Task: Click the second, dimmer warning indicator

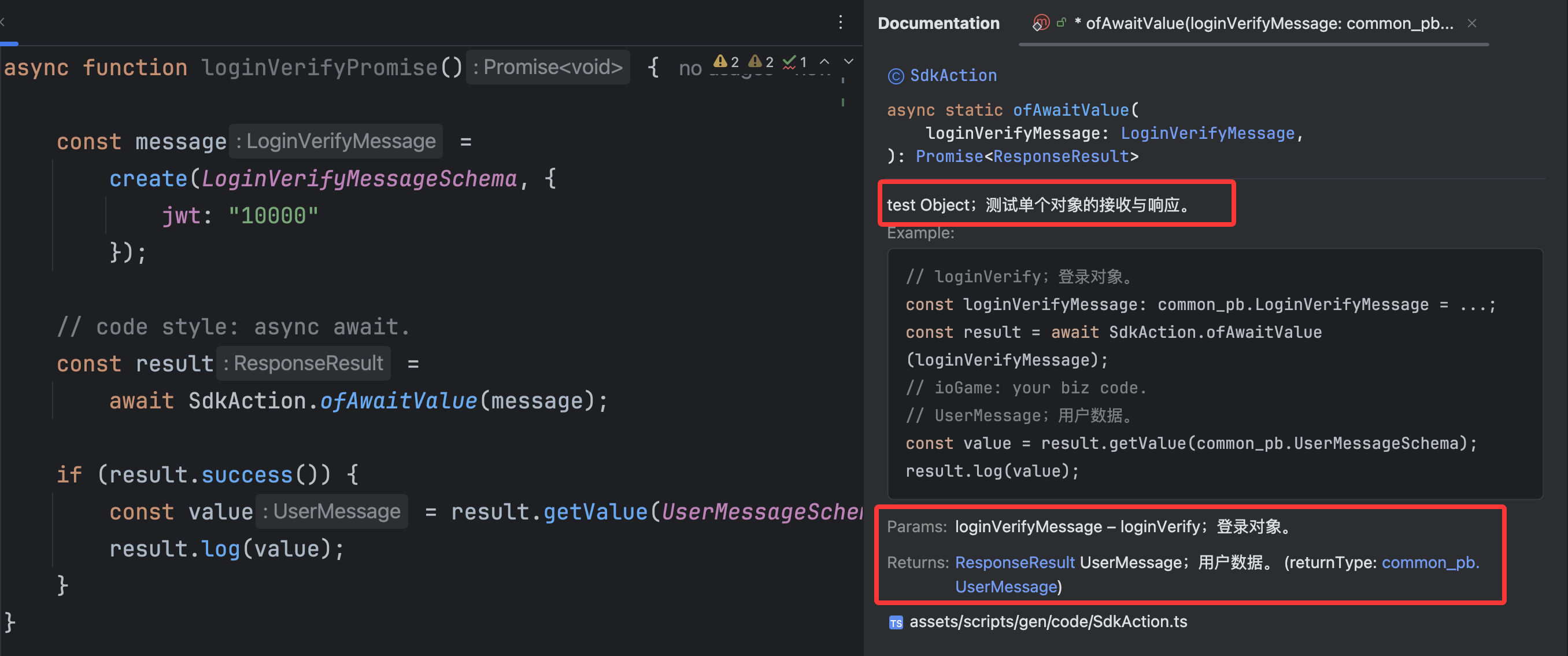Action: pyautogui.click(x=756, y=61)
